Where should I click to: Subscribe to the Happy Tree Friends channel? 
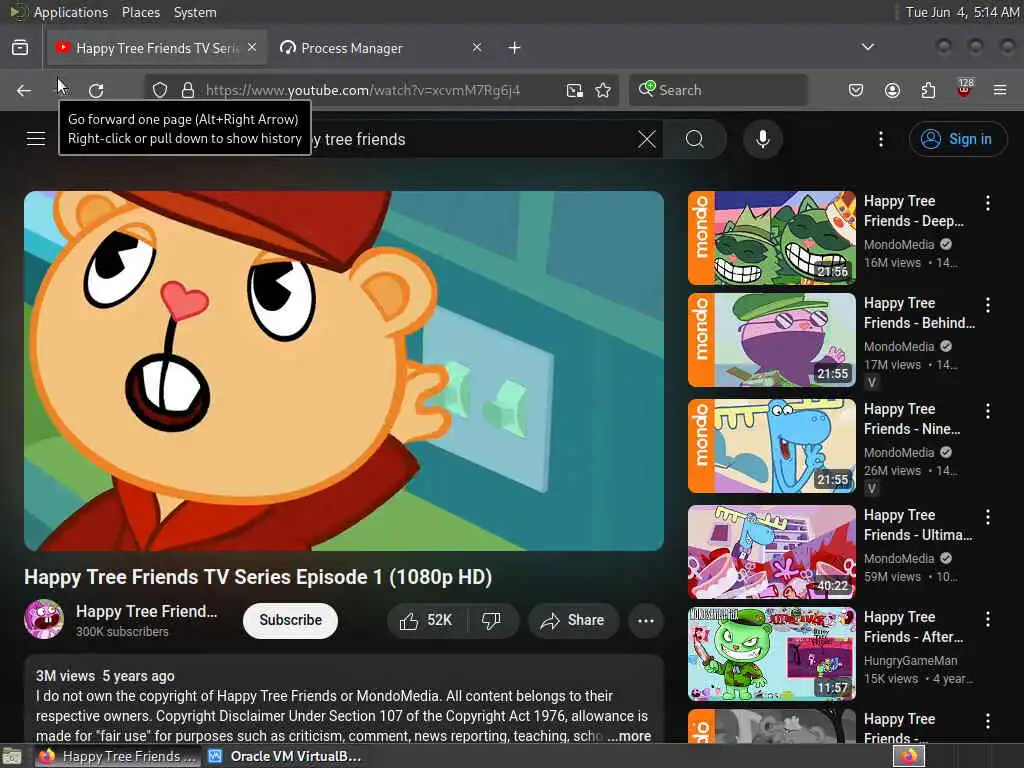(291, 620)
